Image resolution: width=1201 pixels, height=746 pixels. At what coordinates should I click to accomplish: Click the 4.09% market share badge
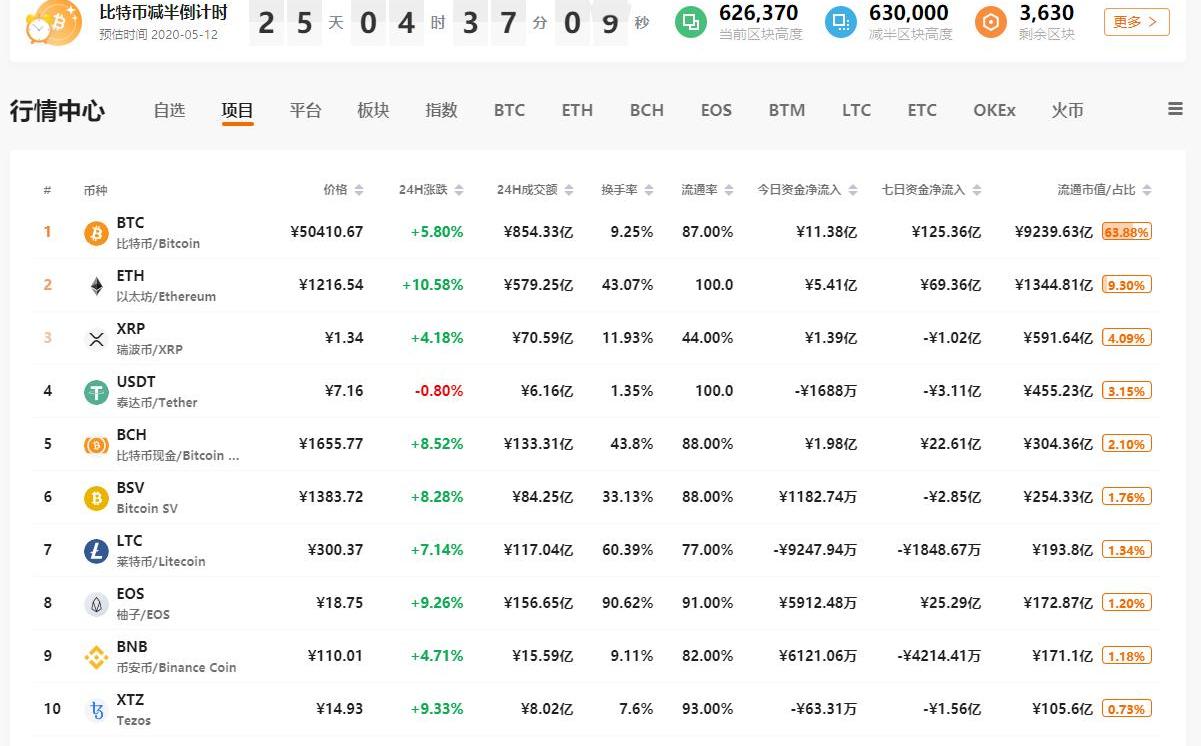coord(1127,338)
